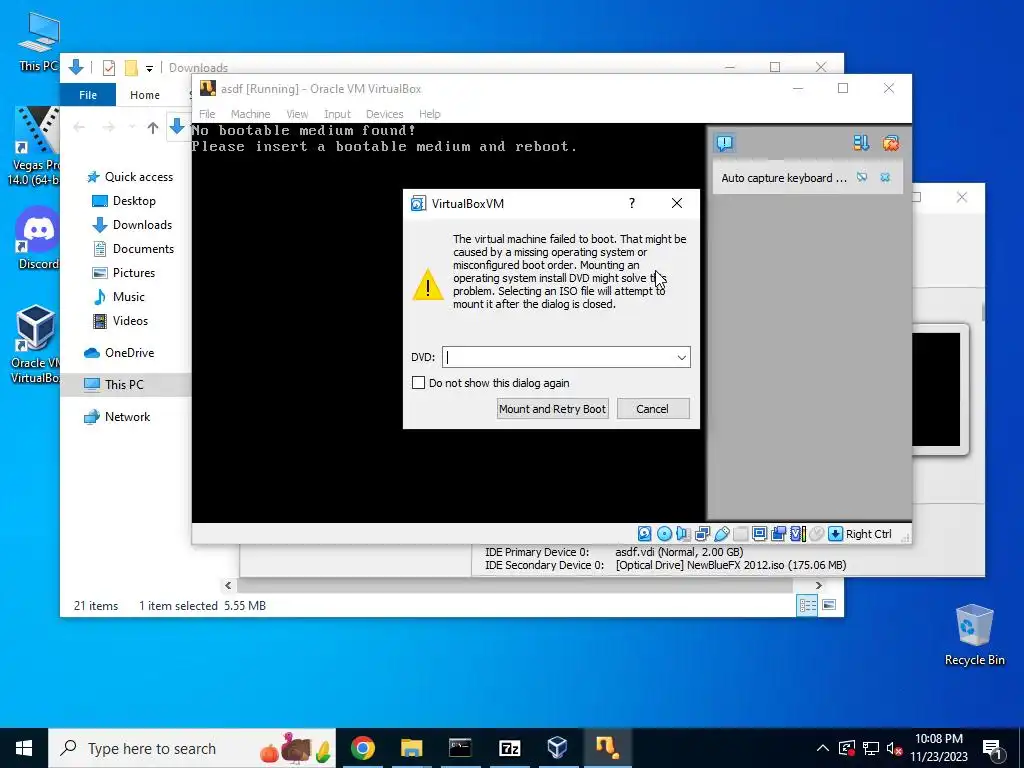This screenshot has height=768, width=1024.
Task: Click the File tab in File Explorer
Action: (x=88, y=95)
